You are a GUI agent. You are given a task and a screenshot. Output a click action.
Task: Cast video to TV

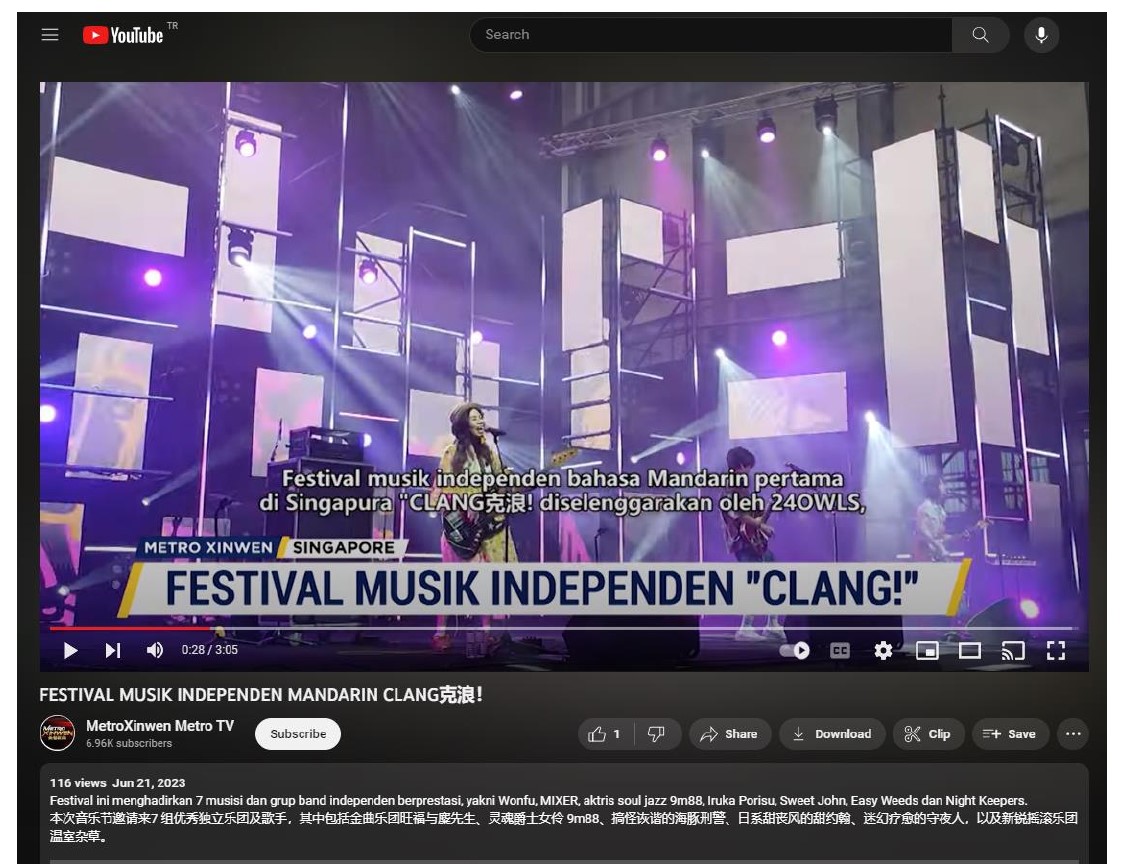pos(1013,650)
